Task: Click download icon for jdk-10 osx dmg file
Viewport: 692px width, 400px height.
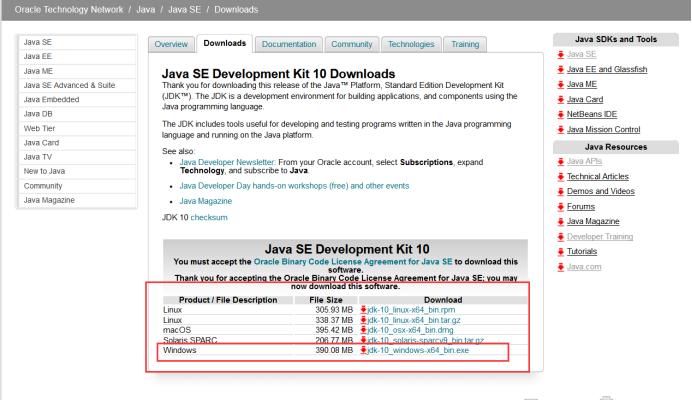Action: click(x=364, y=330)
